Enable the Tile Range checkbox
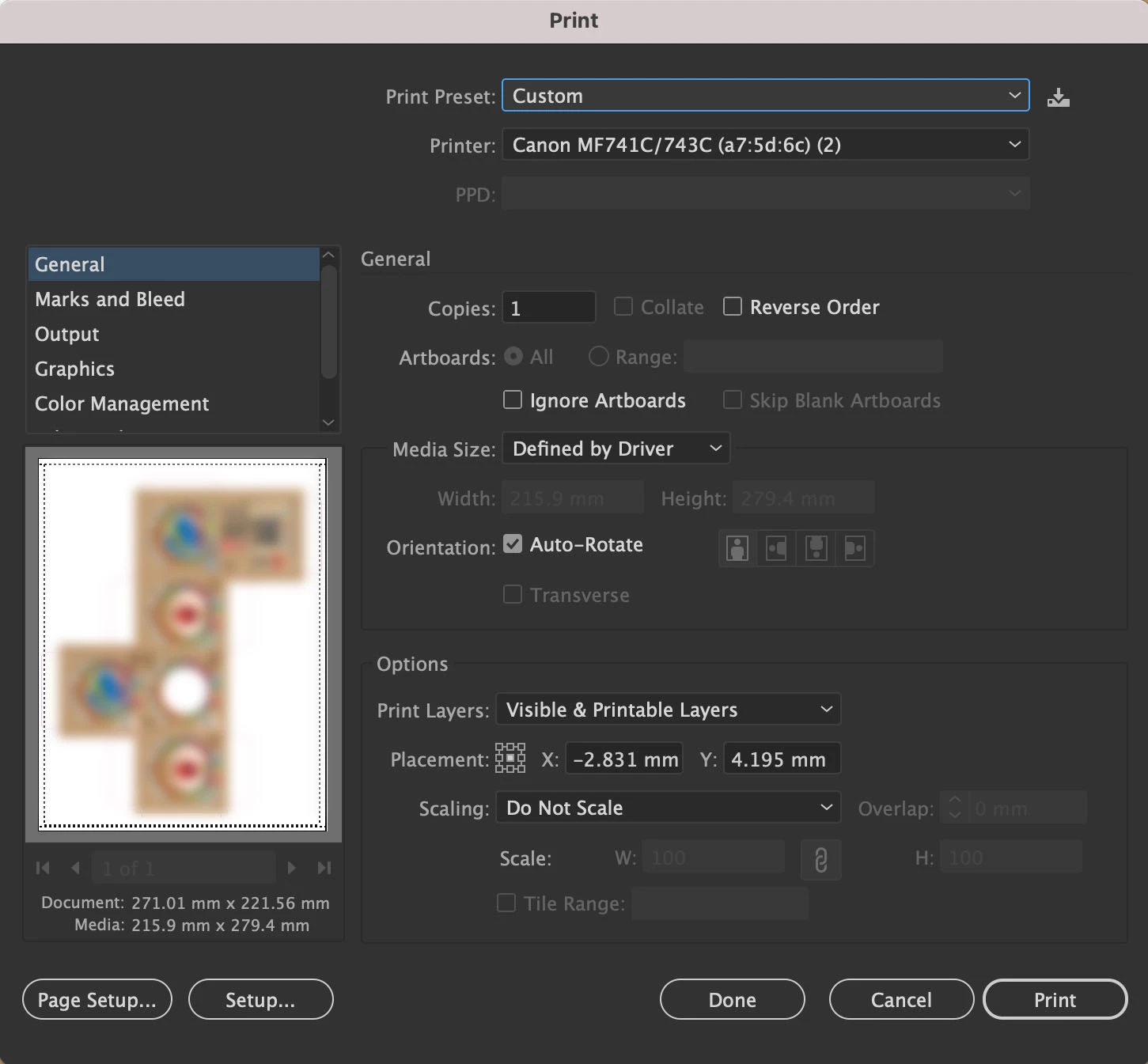Image resolution: width=1148 pixels, height=1064 pixels. point(506,903)
